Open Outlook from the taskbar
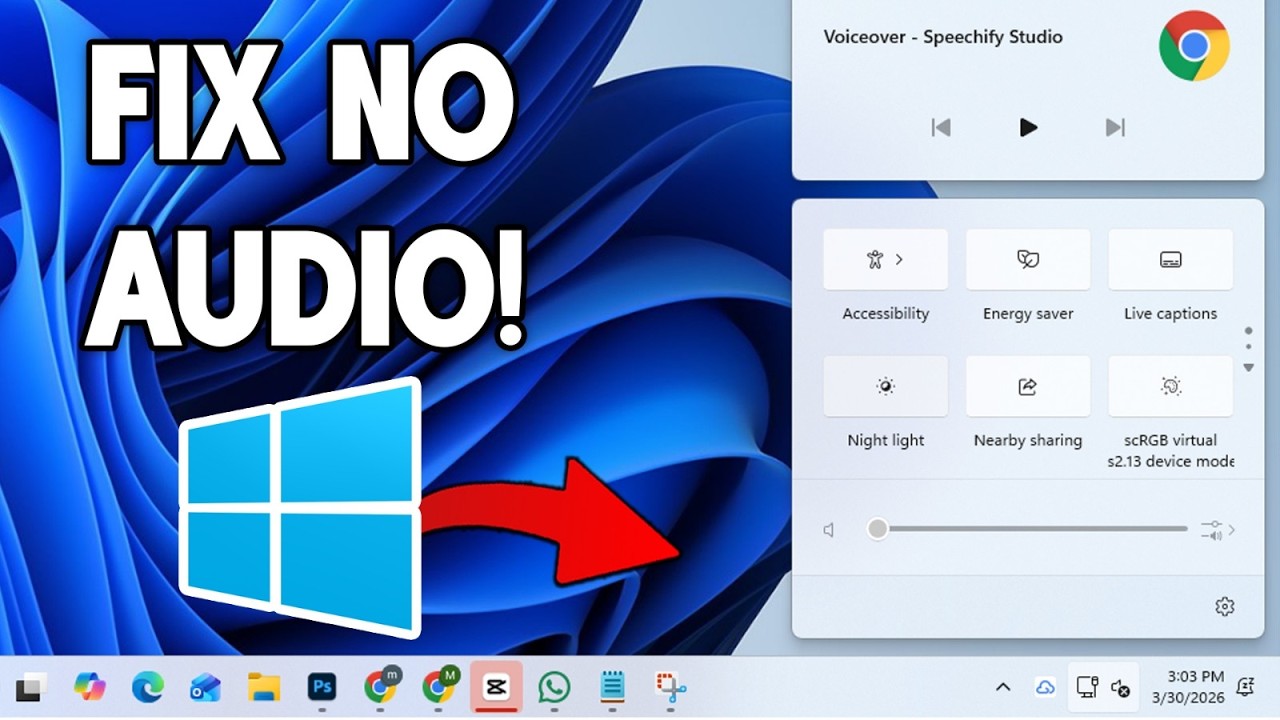 [x=205, y=687]
